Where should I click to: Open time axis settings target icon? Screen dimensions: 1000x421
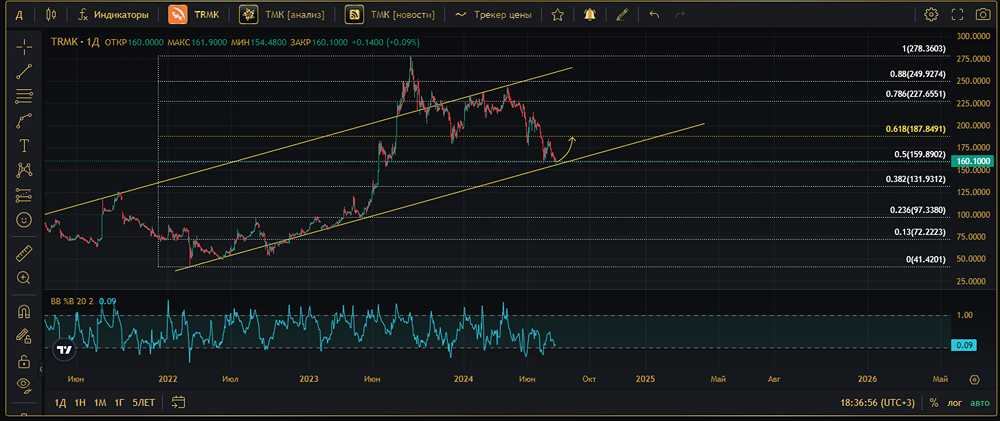click(x=974, y=380)
